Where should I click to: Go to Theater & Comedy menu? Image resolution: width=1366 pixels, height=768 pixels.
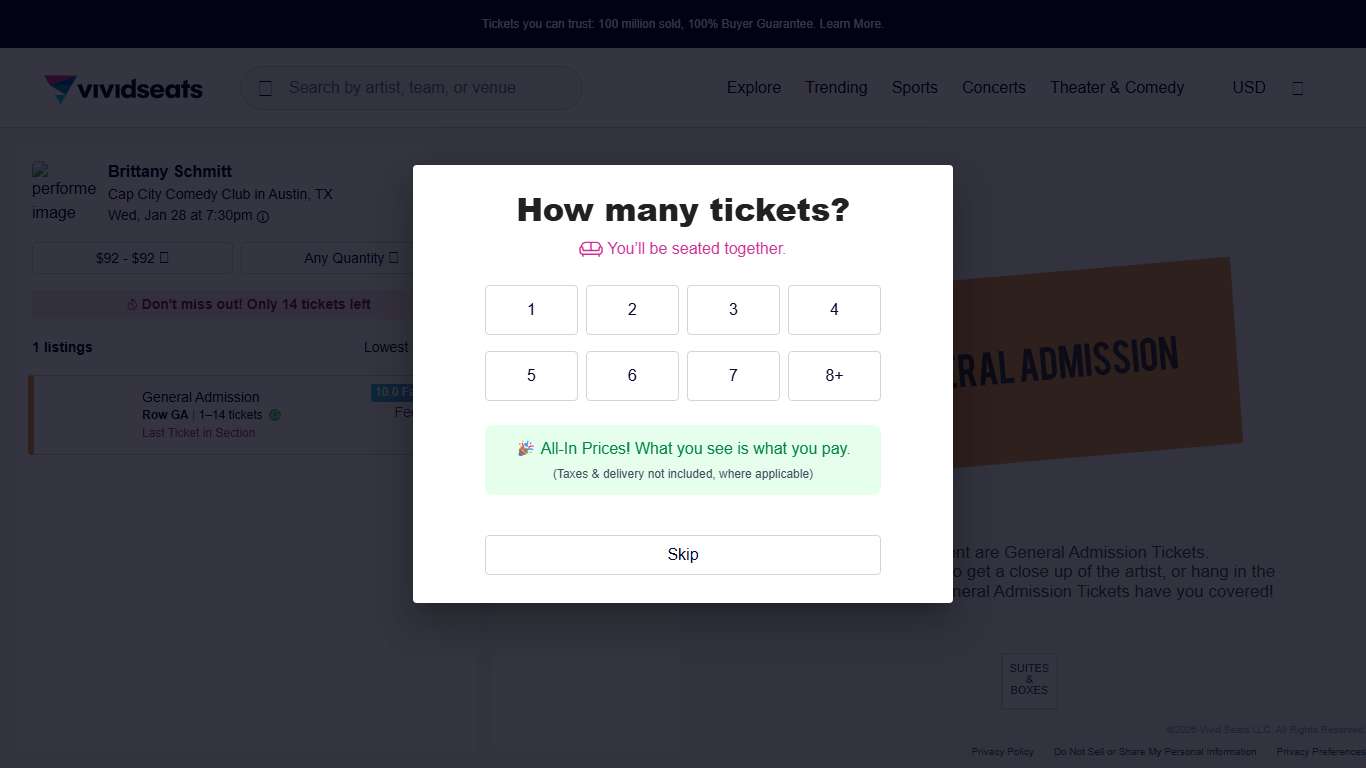tap(1116, 88)
